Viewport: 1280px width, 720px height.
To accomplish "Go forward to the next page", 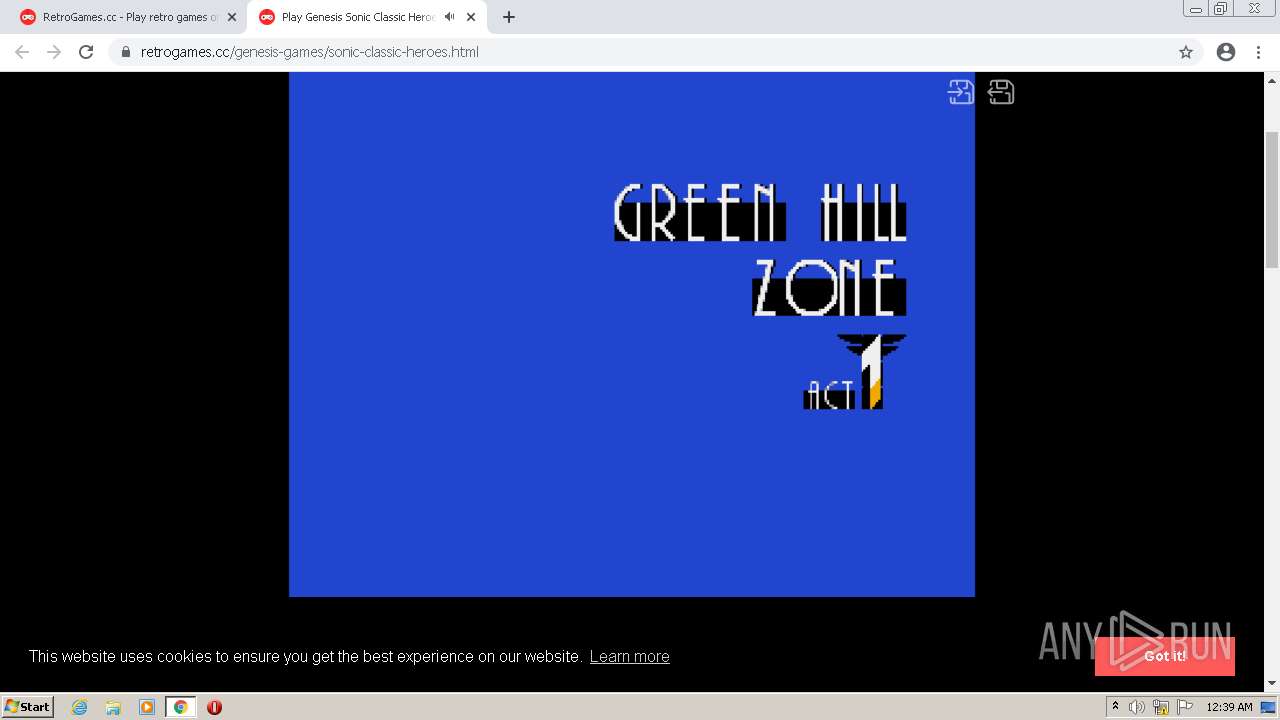I will pos(54,52).
